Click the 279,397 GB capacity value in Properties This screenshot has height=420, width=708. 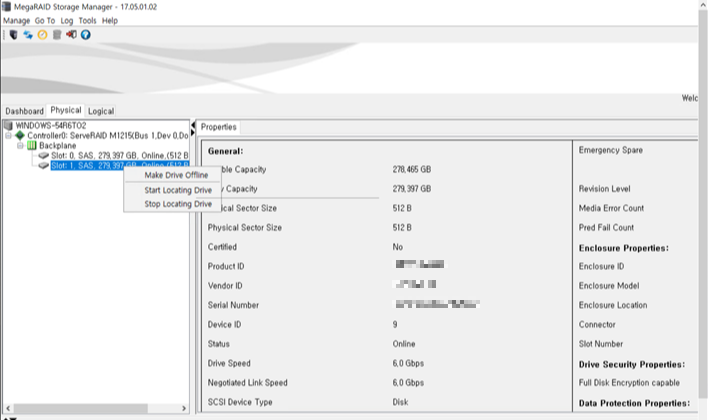point(412,189)
